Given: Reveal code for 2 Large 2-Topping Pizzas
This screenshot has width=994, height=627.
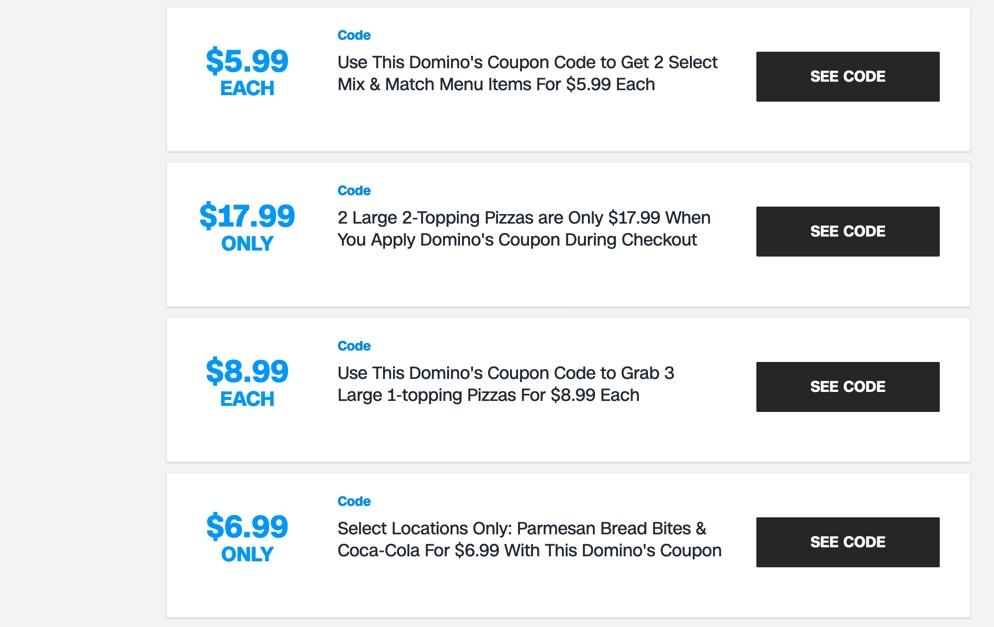Looking at the screenshot, I should 847,231.
